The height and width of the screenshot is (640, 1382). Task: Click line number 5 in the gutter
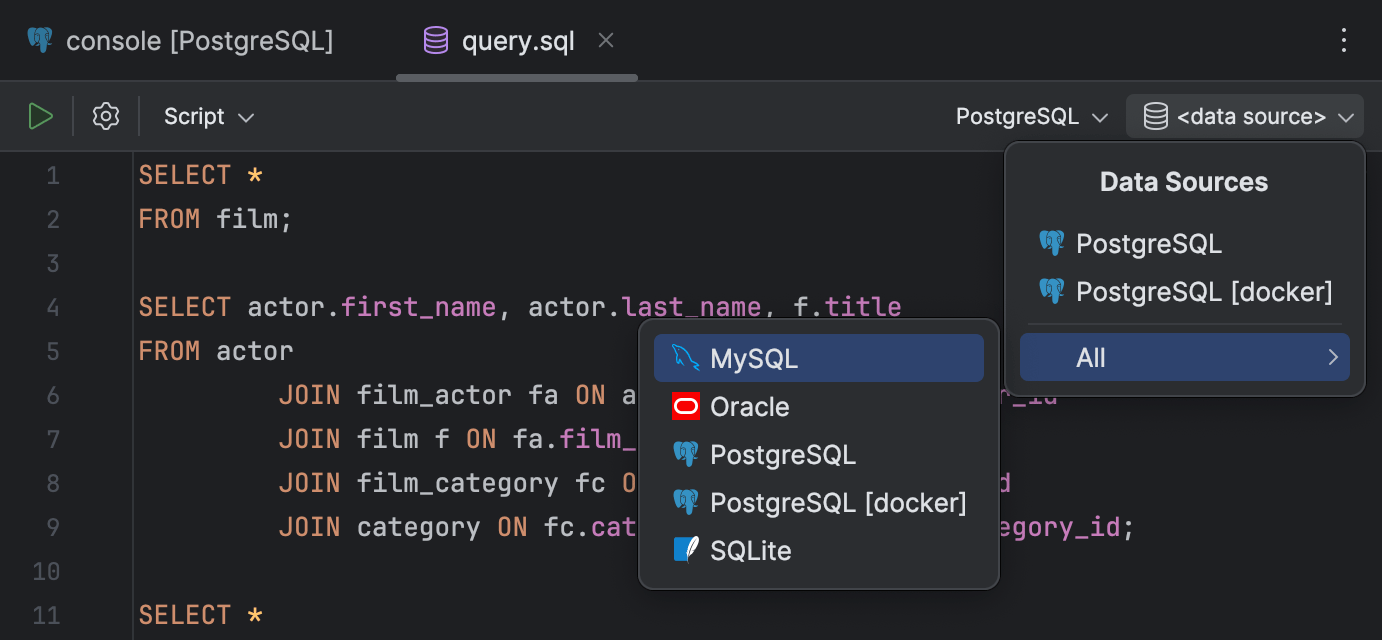[x=53, y=350]
